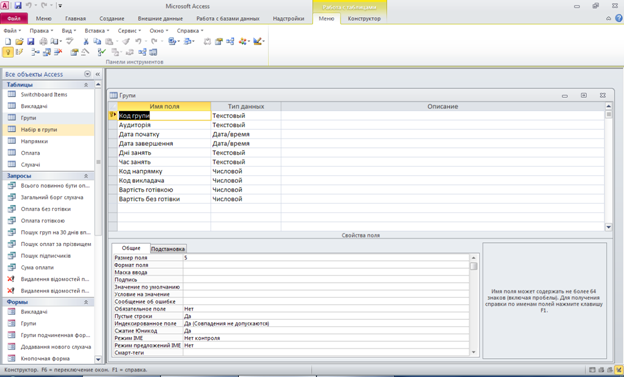Click down arrow of navigation pane scrollbar
The image size is (624, 377).
(x=98, y=359)
